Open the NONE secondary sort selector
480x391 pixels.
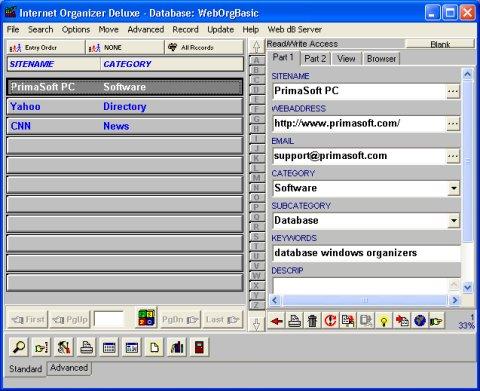125,47
